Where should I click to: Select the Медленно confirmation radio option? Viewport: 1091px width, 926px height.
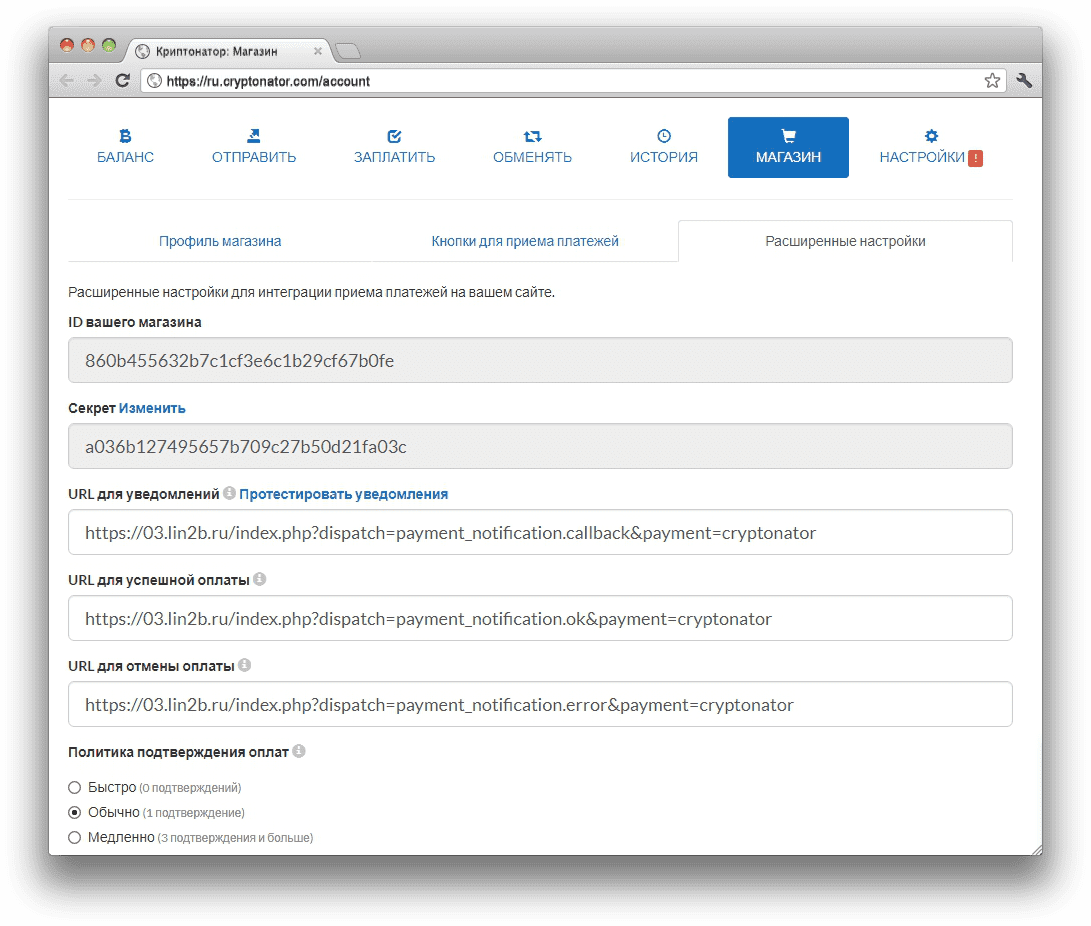[x=74, y=838]
